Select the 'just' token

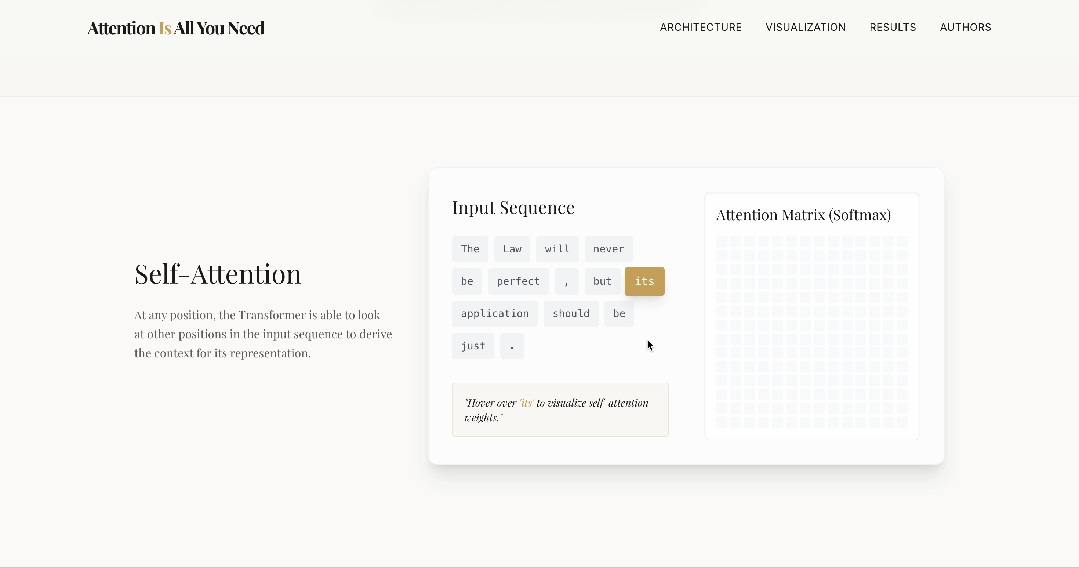[473, 346]
